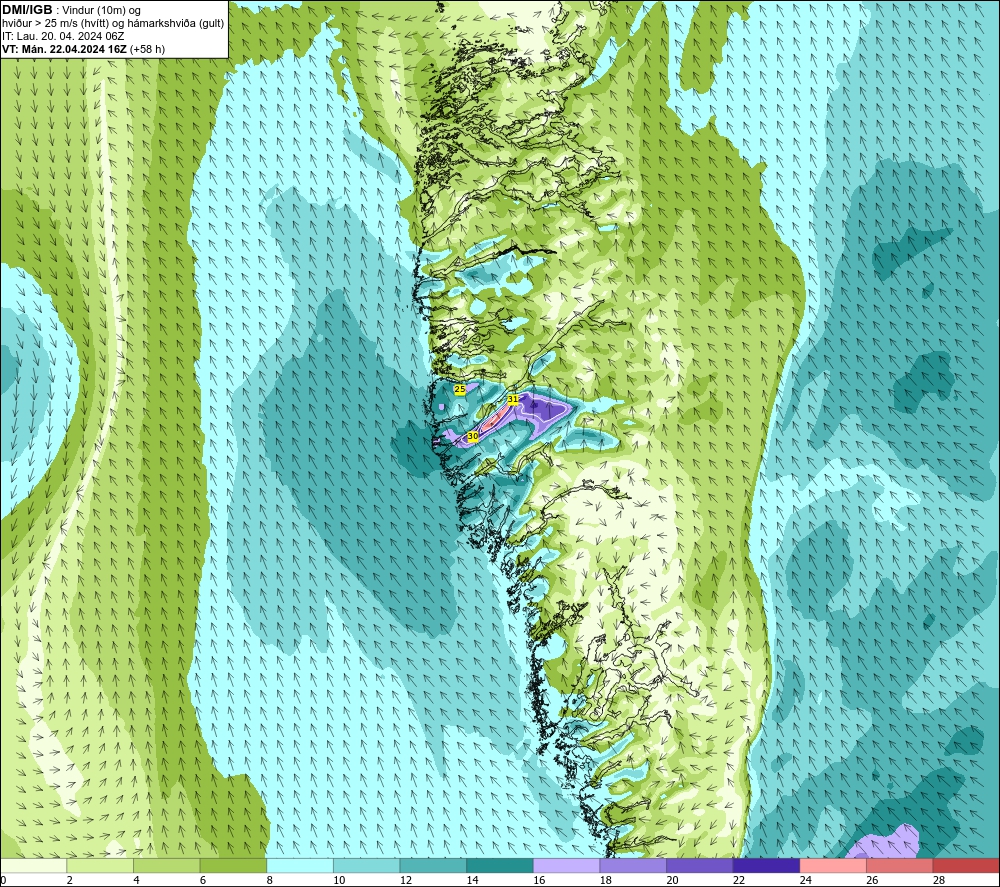Click the scale tick label 12
1000x887 pixels.
pyautogui.click(x=406, y=881)
